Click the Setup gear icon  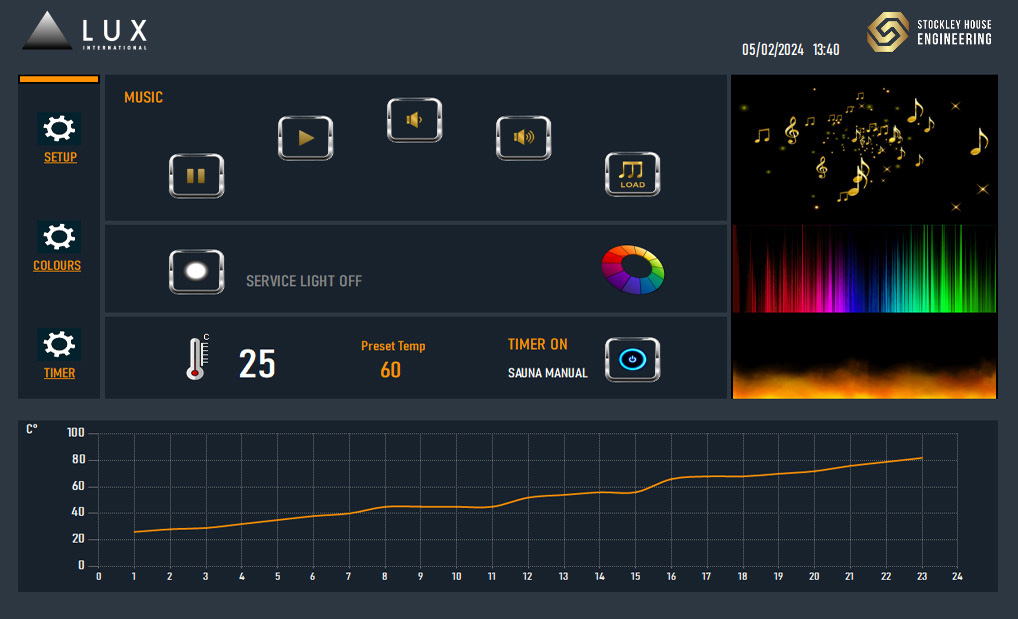coord(59,129)
